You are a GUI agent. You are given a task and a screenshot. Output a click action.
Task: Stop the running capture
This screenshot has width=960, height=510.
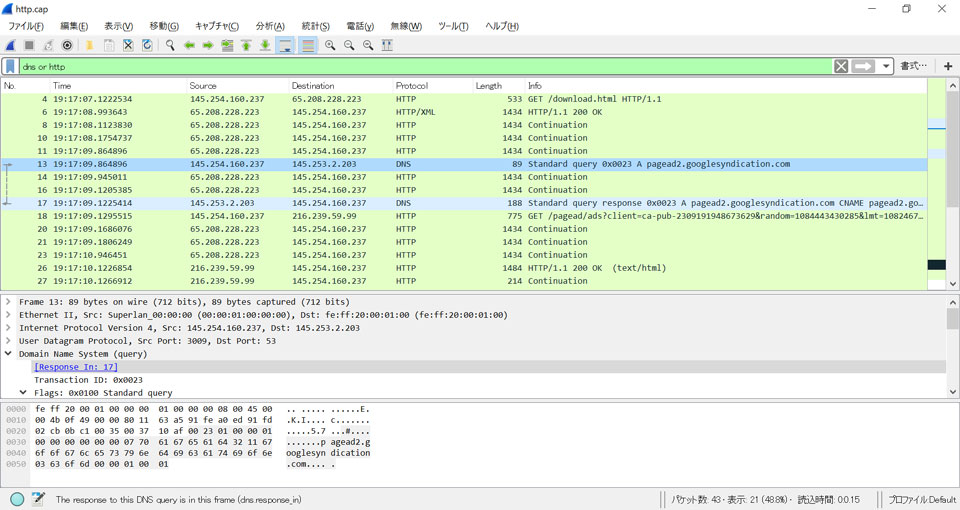click(x=29, y=45)
